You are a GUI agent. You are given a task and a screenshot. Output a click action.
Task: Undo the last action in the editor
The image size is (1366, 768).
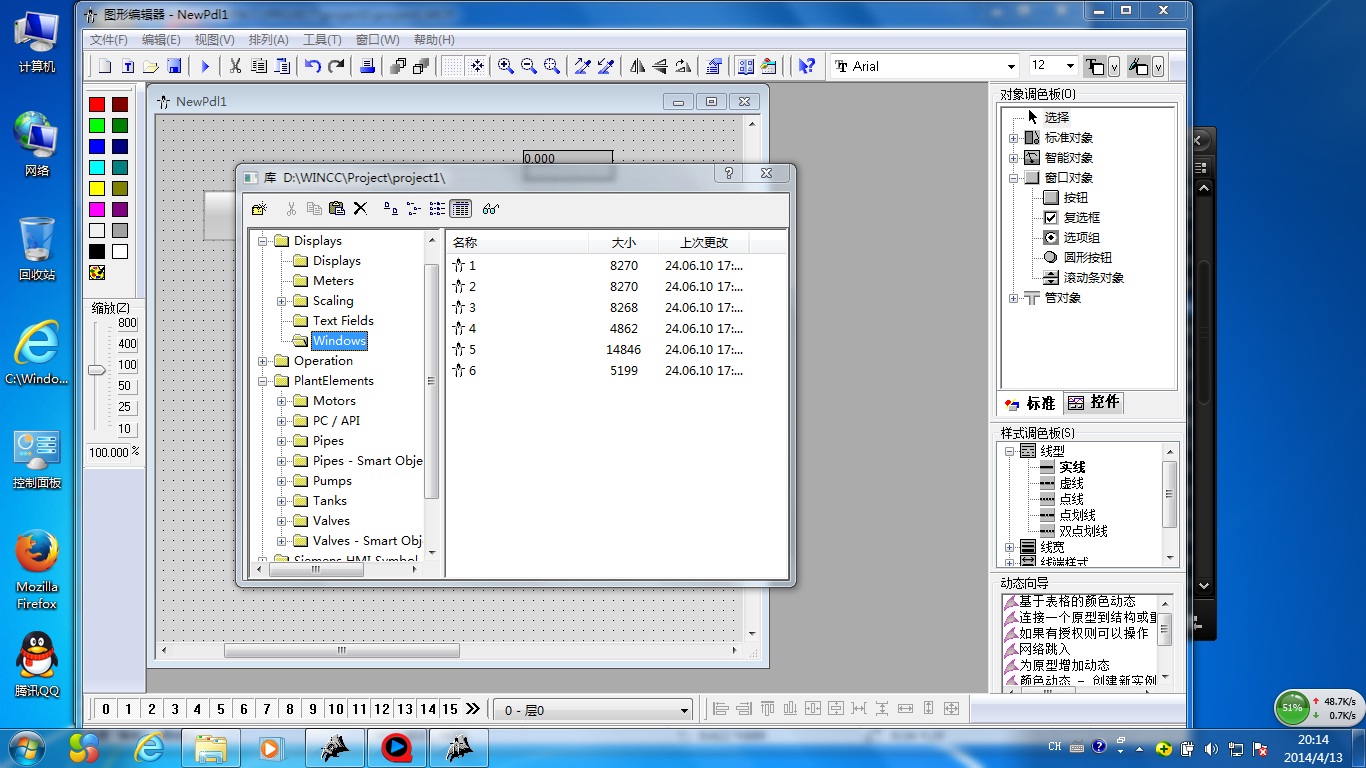(313, 66)
